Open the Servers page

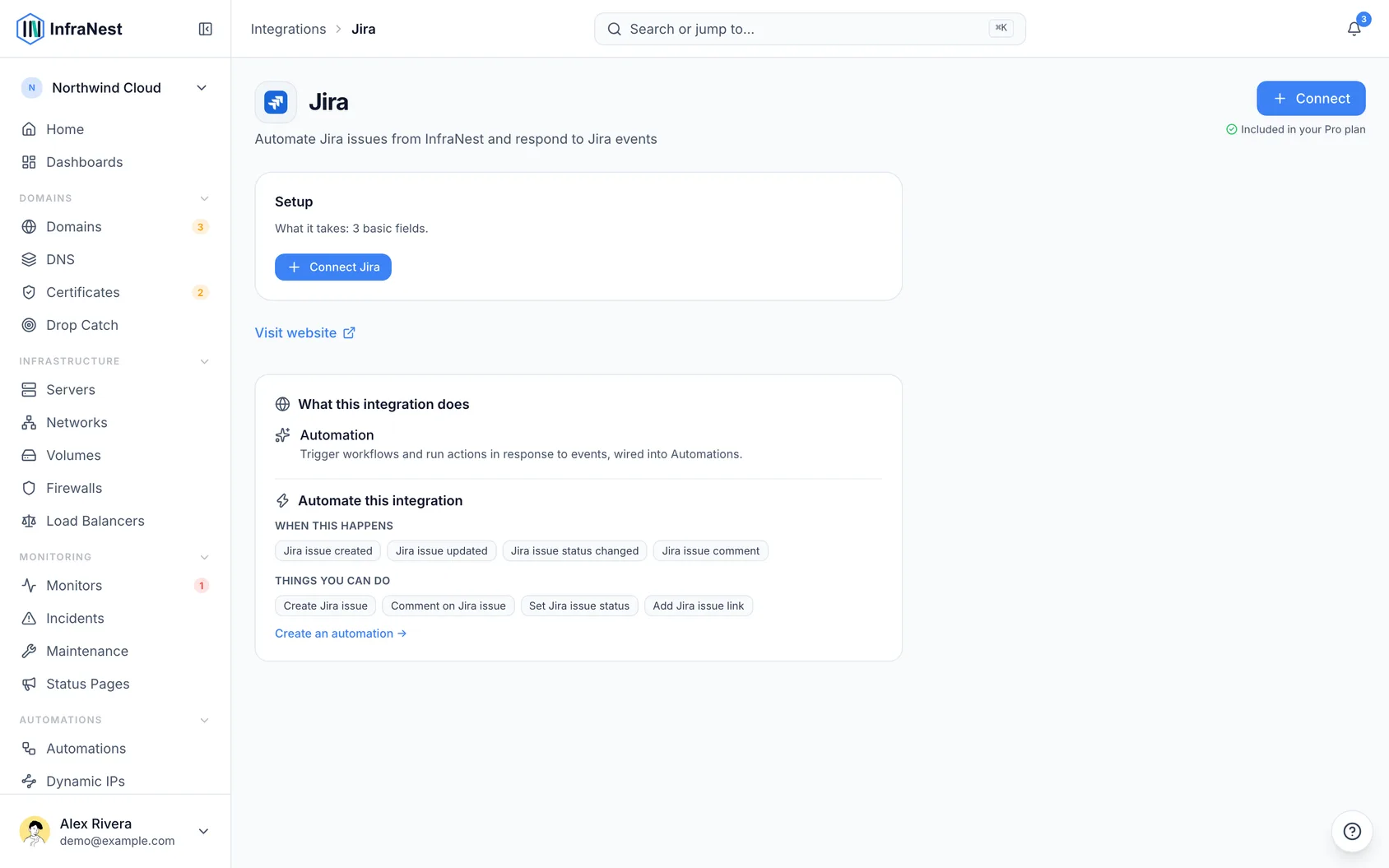point(115,389)
